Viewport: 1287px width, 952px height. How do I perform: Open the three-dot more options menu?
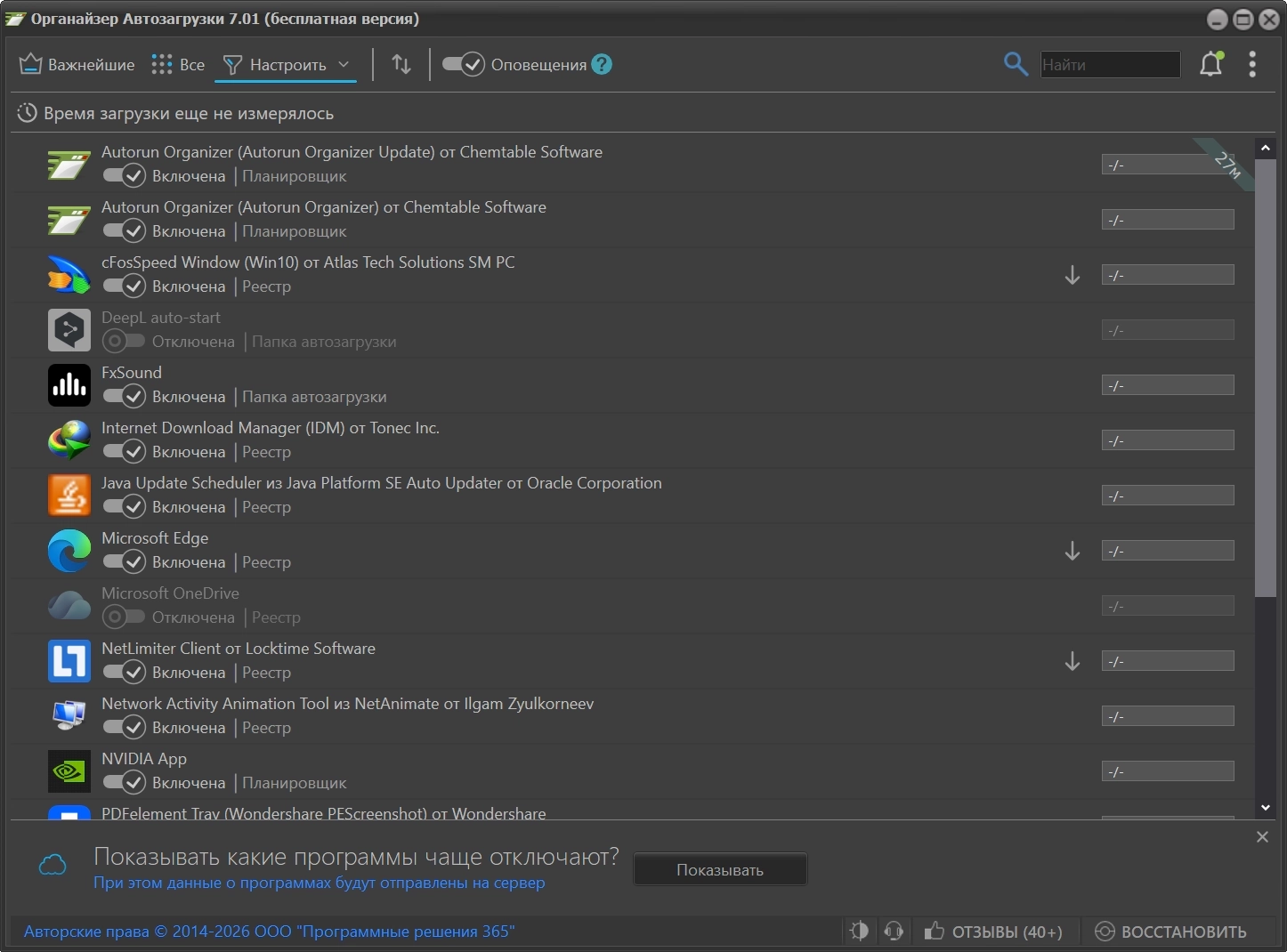click(x=1252, y=64)
